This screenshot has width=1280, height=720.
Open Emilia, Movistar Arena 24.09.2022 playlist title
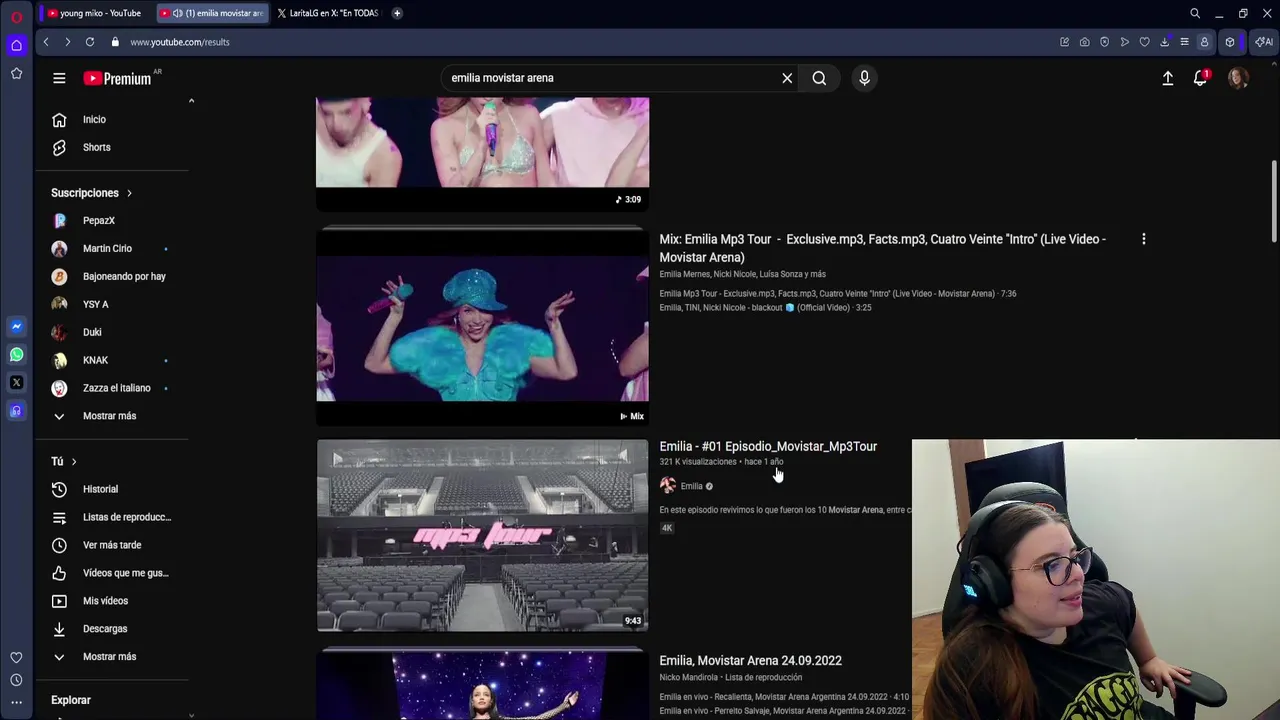(750, 660)
